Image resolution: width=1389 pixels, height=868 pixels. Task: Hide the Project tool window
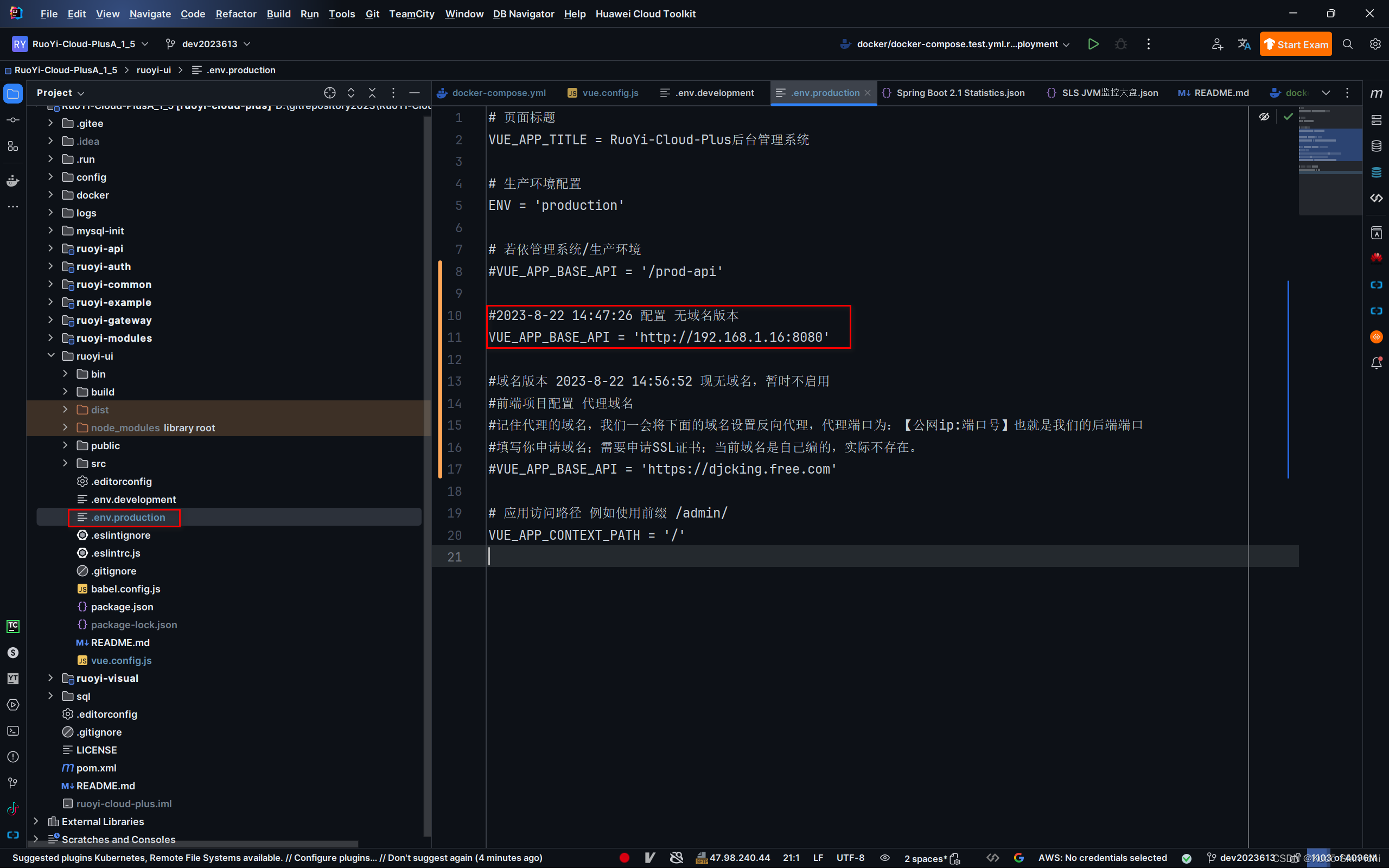[415, 93]
